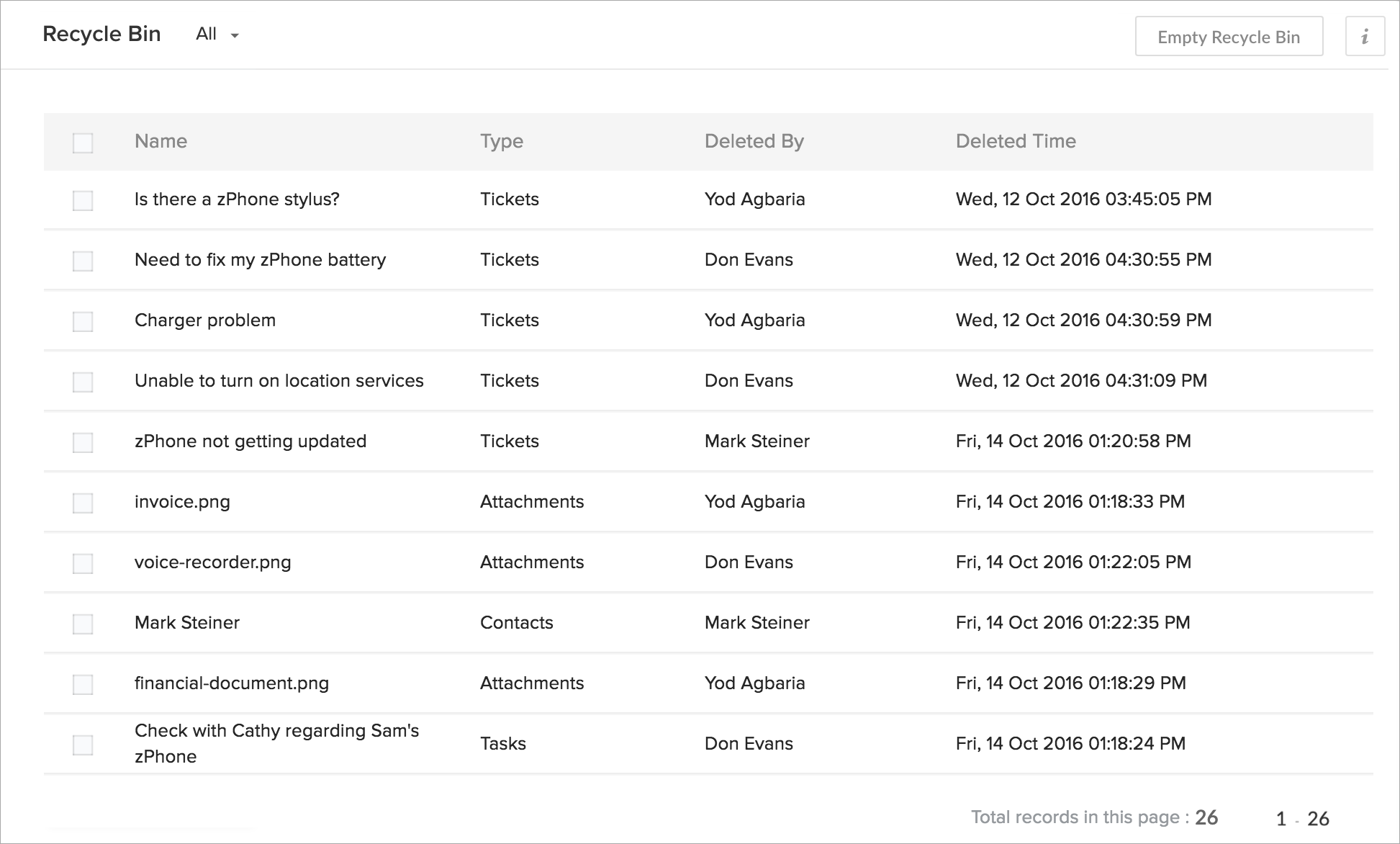Select the 'Need to fix my zPhone battery' checkbox

tap(83, 261)
